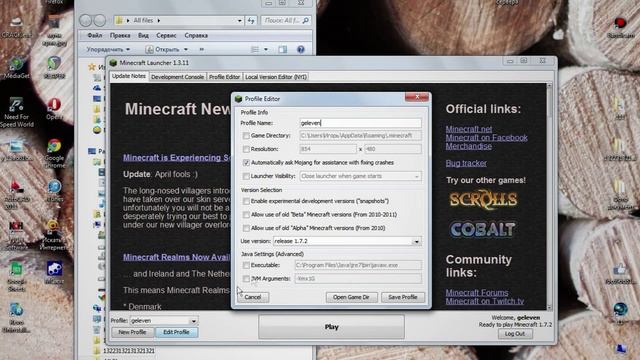
Task: Expand the Explorer address bar history arrow
Action: click(240, 20)
